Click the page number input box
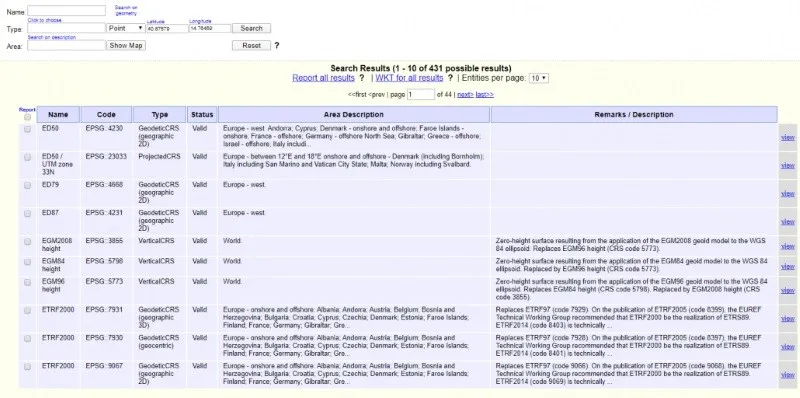 pyautogui.click(x=421, y=94)
